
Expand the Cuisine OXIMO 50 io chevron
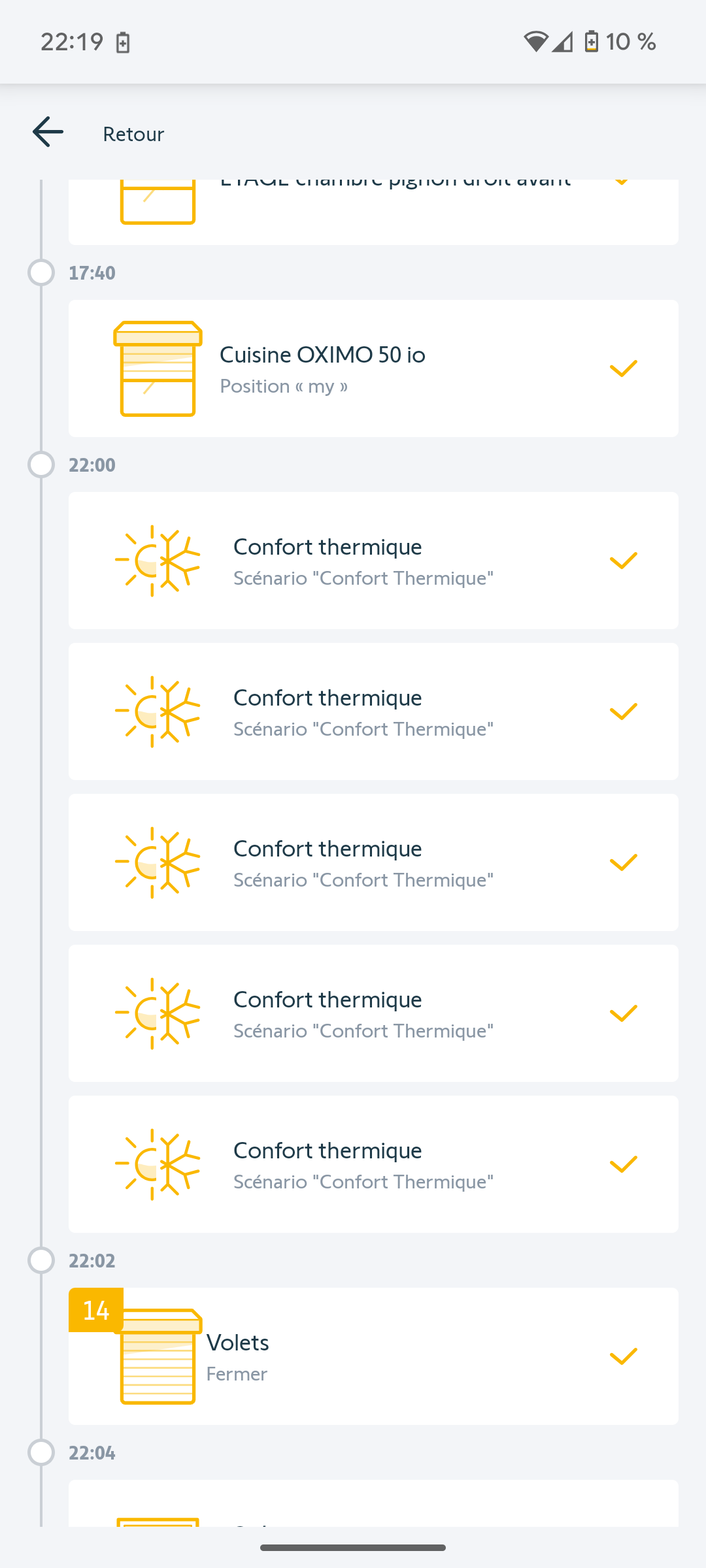pyautogui.click(x=623, y=368)
